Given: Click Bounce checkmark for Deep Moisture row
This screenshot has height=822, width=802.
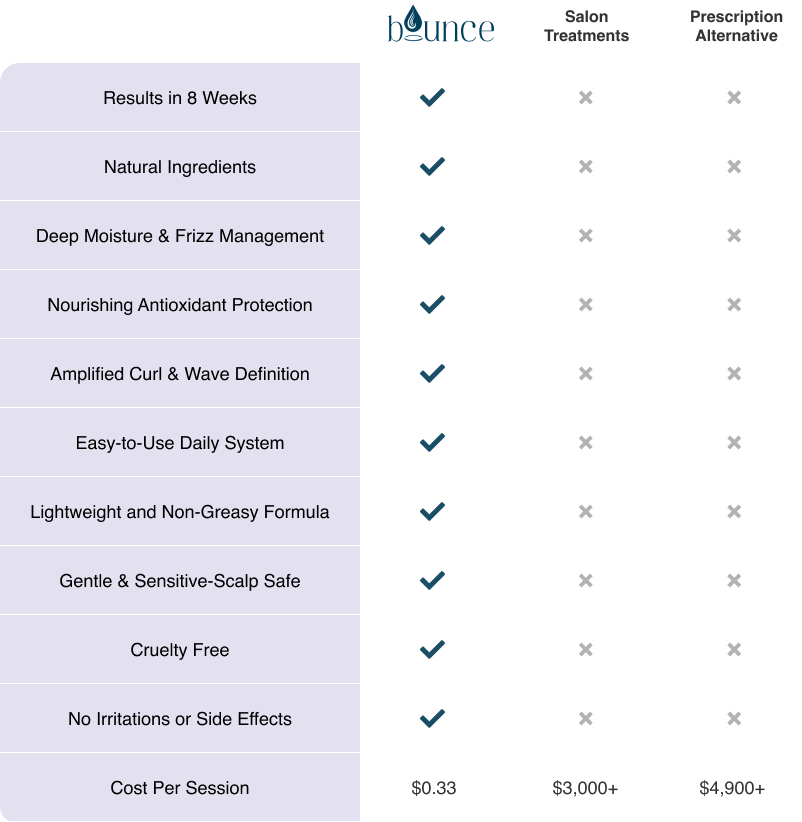Looking at the screenshot, I should (432, 236).
